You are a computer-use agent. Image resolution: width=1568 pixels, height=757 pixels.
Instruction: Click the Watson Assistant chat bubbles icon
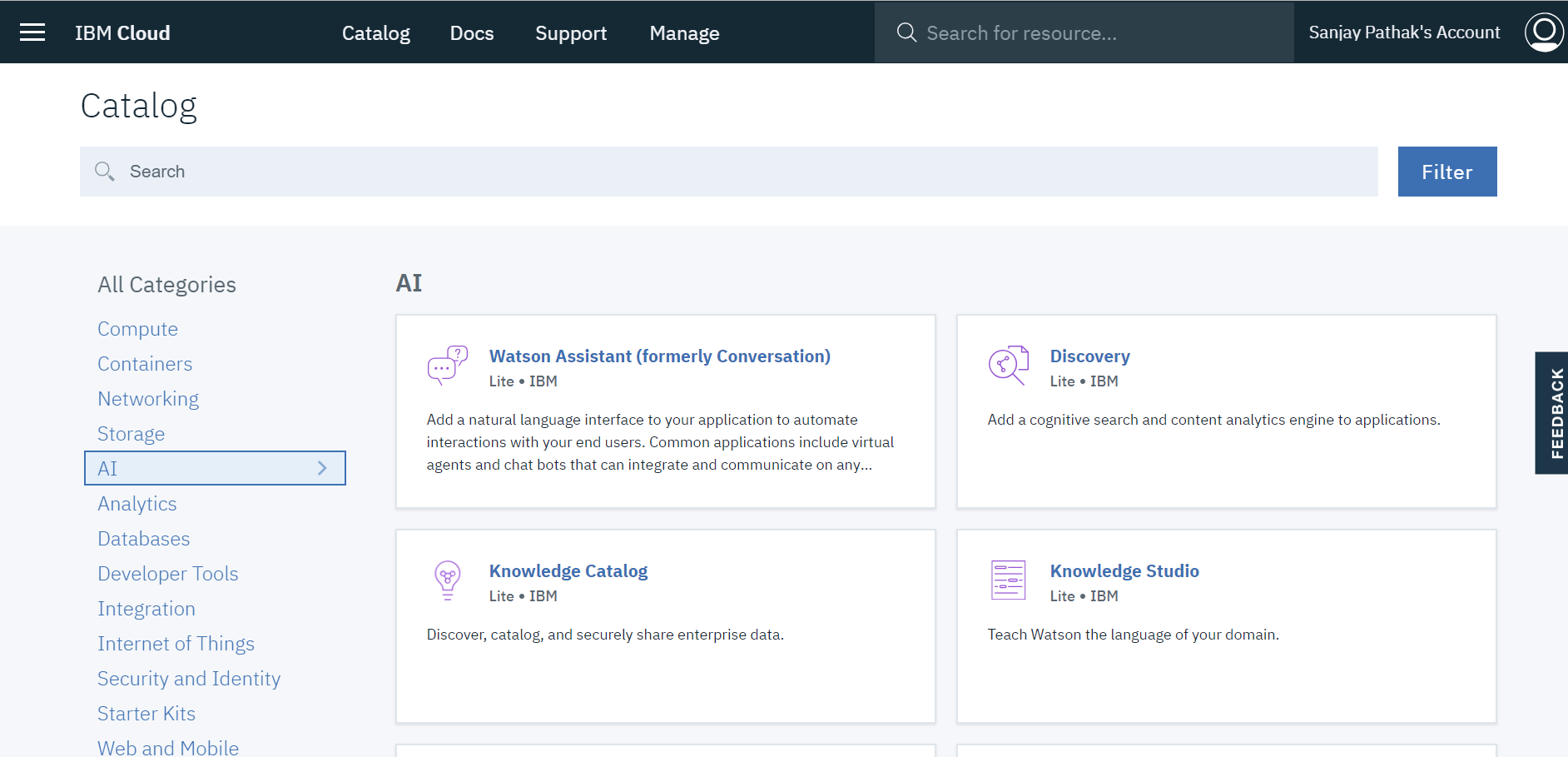[x=448, y=366]
